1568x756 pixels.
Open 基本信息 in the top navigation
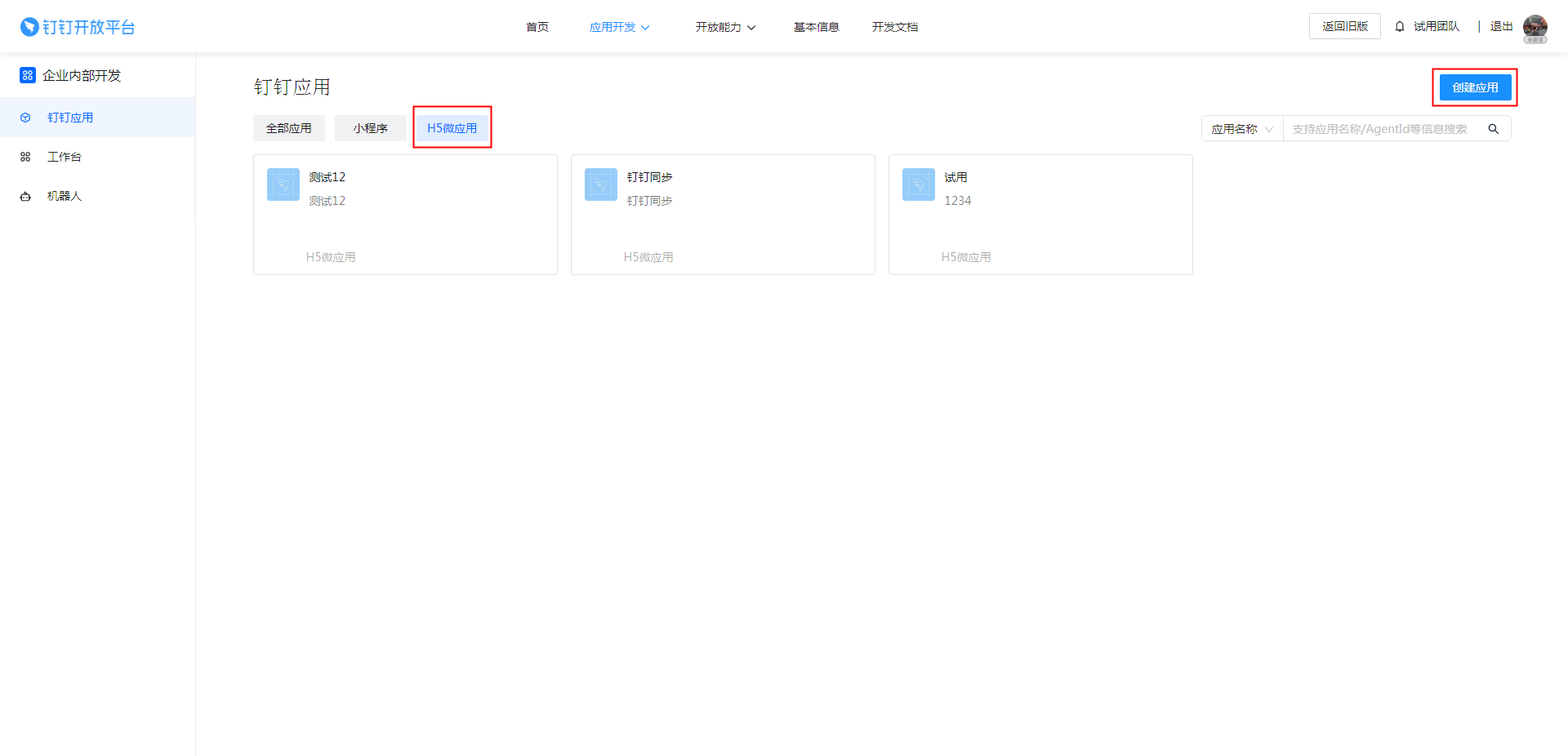click(817, 27)
